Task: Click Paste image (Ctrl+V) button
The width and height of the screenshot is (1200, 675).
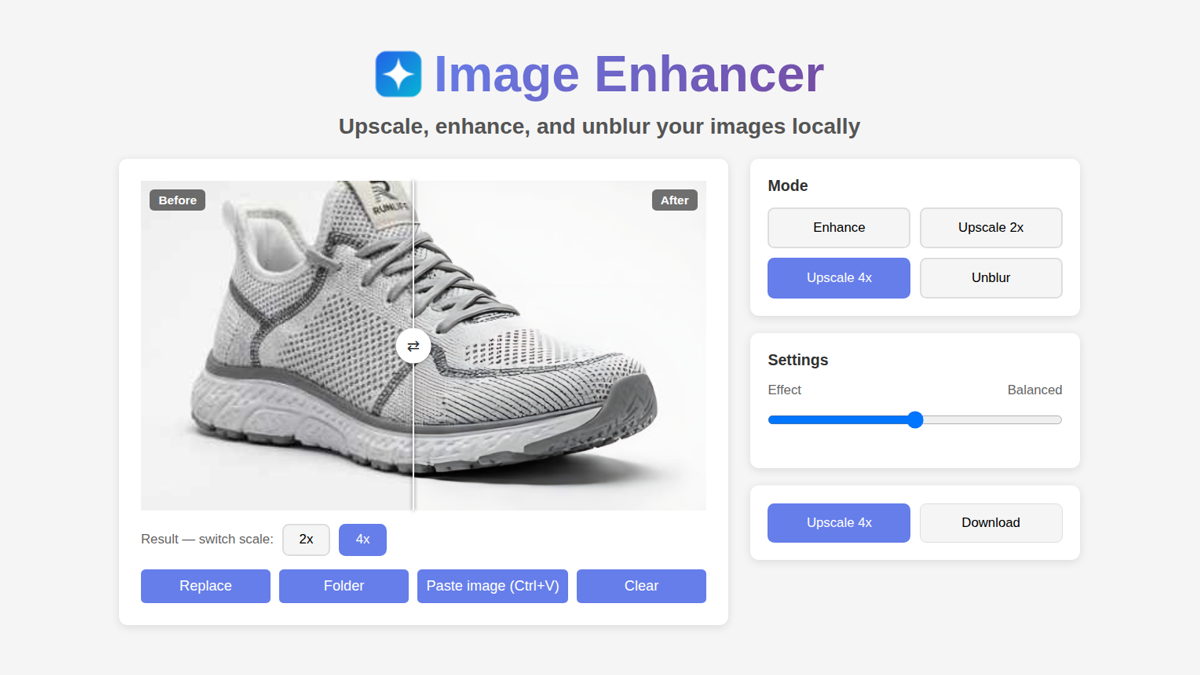Action: pyautogui.click(x=493, y=586)
